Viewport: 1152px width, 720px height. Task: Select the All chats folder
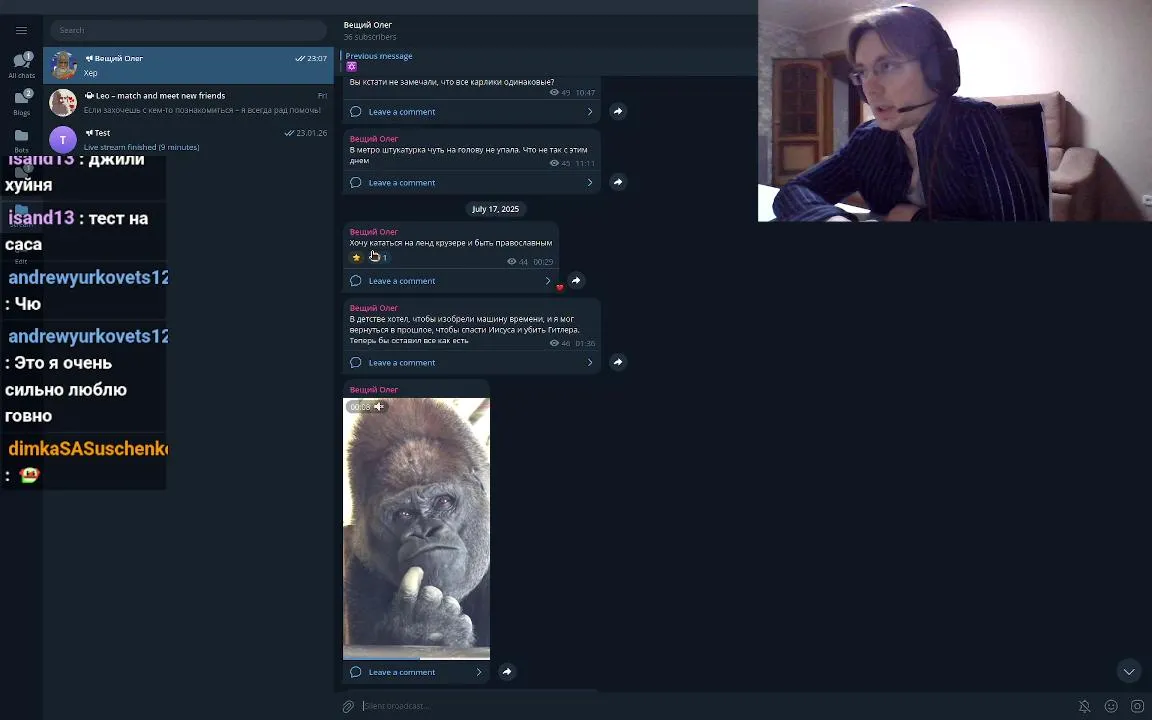pos(21,65)
